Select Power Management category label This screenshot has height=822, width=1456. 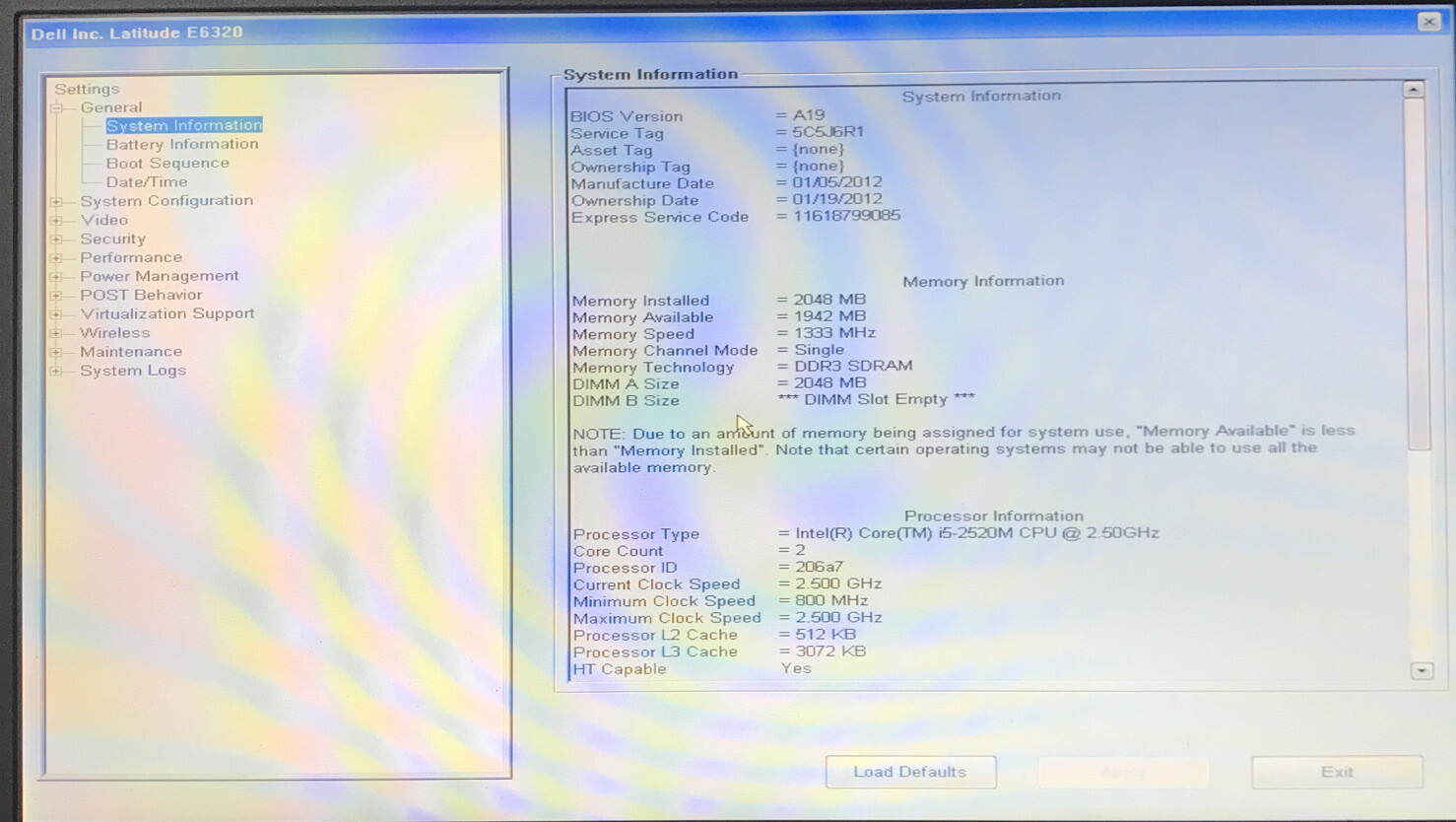(x=160, y=276)
